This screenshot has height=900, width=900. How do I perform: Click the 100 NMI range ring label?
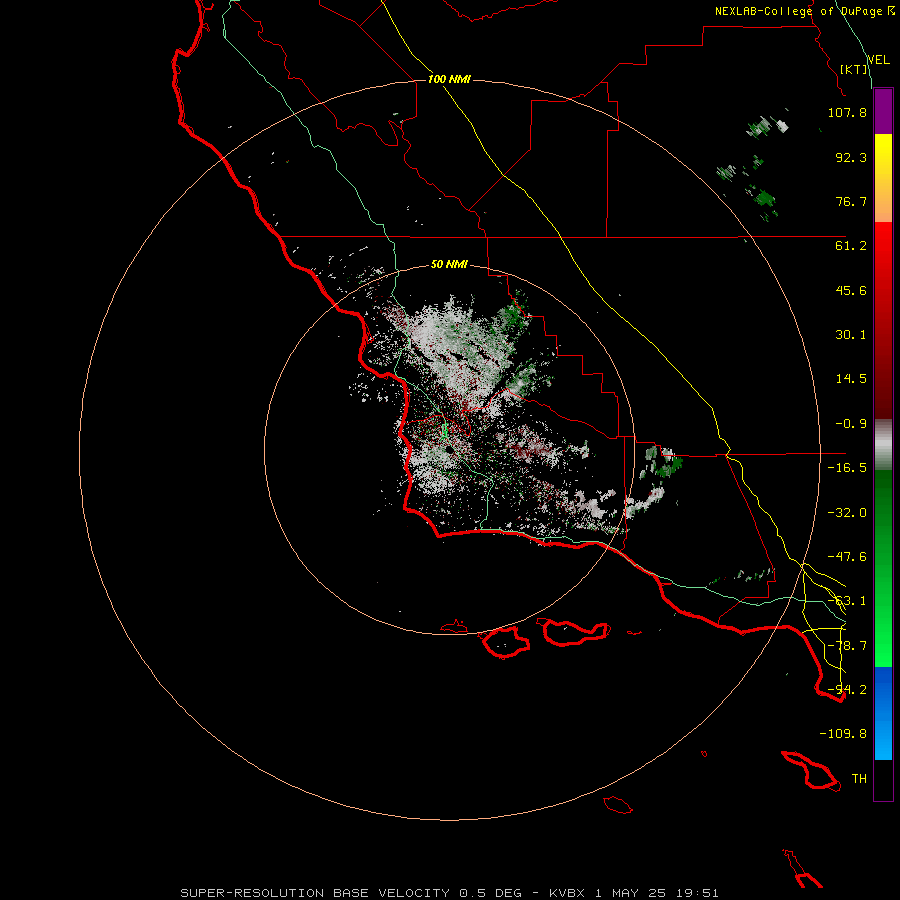tap(449, 79)
